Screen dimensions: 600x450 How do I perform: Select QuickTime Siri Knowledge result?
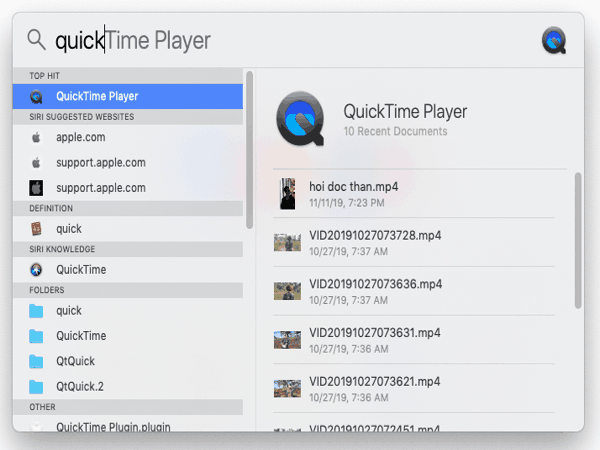tap(128, 270)
